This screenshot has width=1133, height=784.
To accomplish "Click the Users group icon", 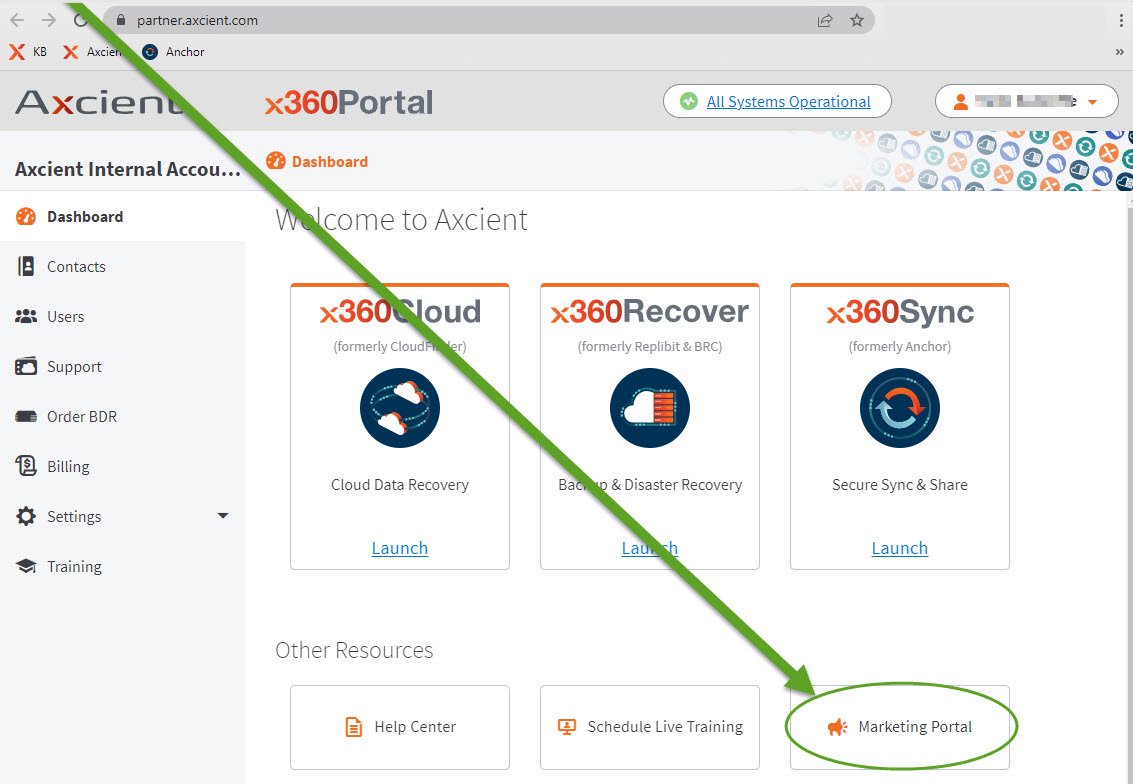I will coord(26,316).
